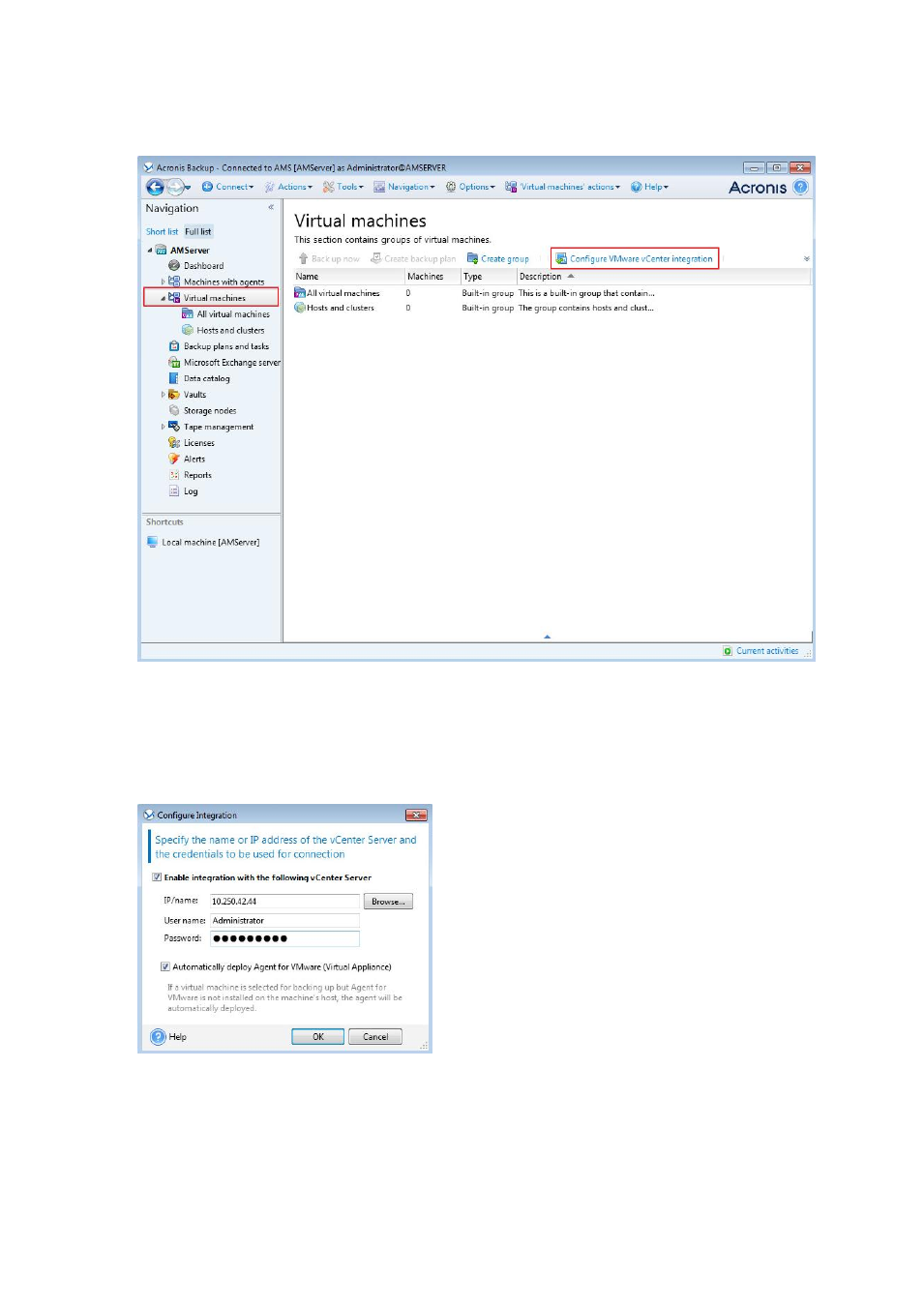The image size is (924, 1306).
Task: Sort by the Machines column header
Action: coord(432,277)
